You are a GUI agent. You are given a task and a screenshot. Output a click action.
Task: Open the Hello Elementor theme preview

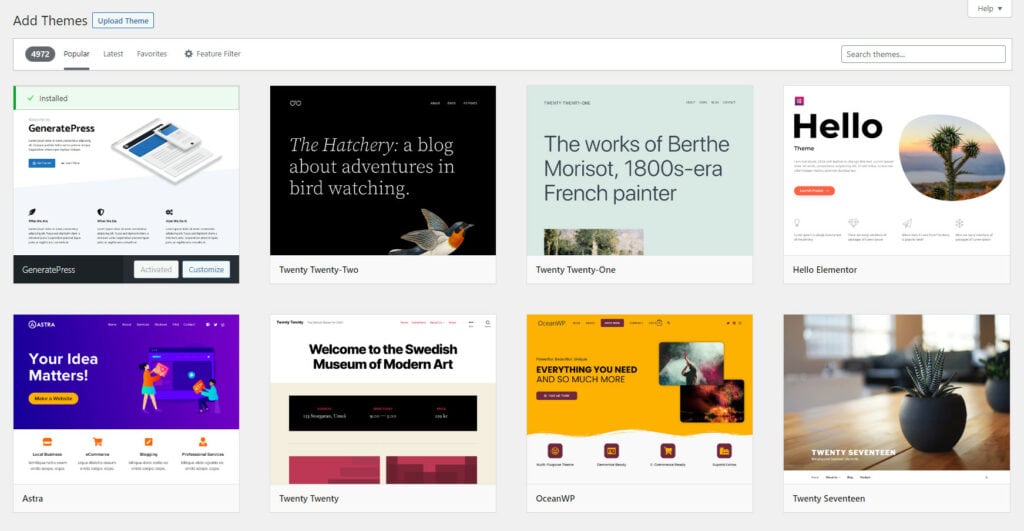897,170
